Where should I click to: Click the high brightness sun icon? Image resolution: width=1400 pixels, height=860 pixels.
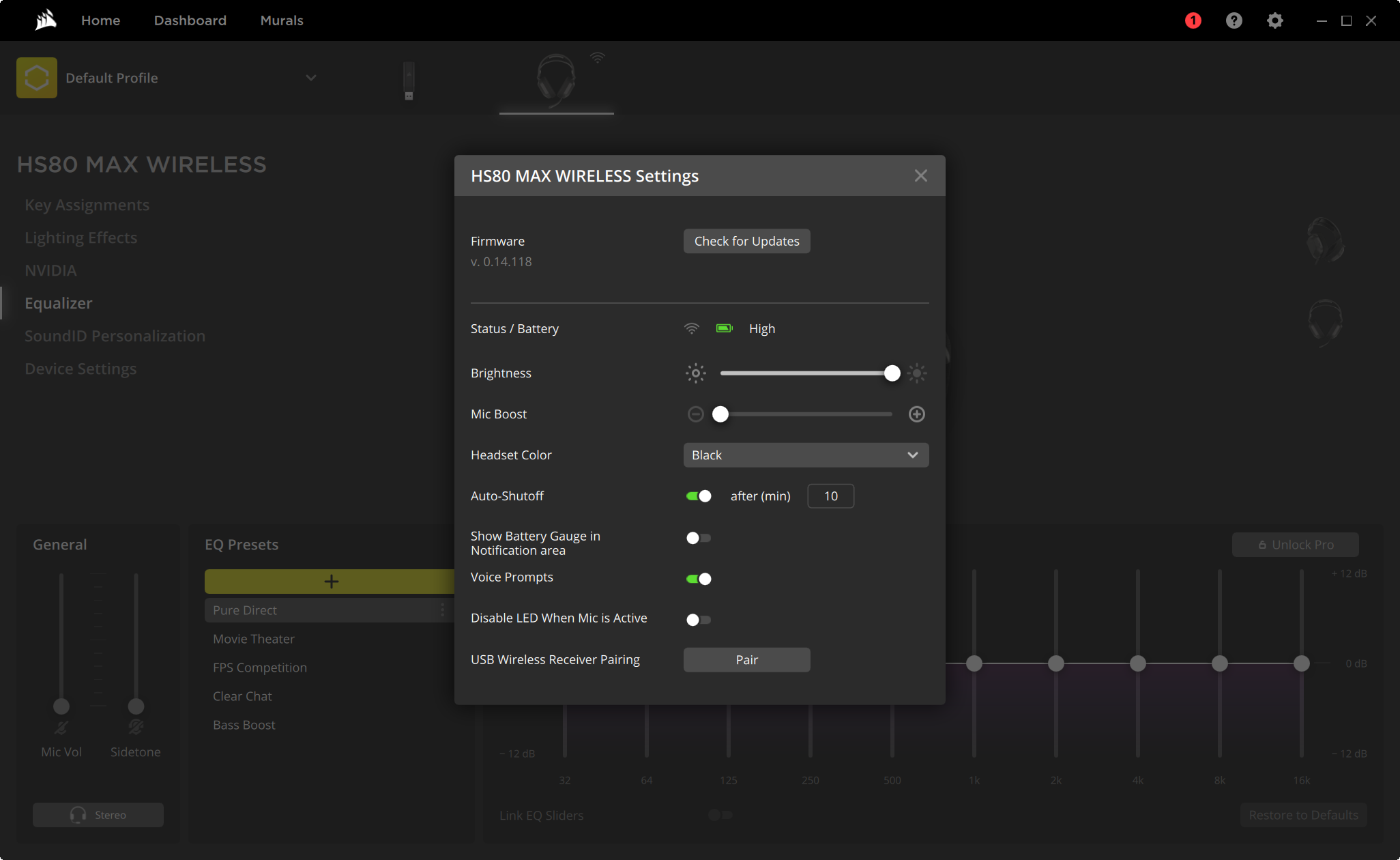pyautogui.click(x=917, y=373)
